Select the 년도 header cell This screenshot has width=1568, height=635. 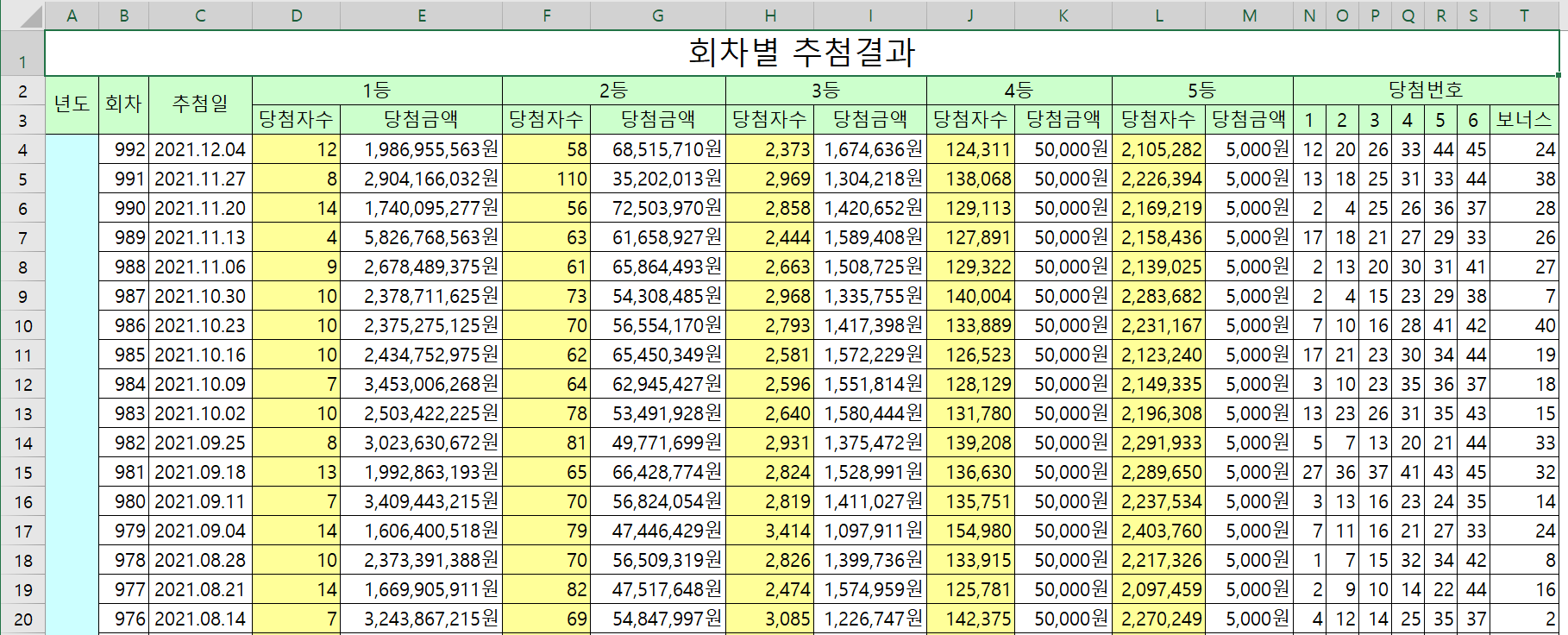72,104
